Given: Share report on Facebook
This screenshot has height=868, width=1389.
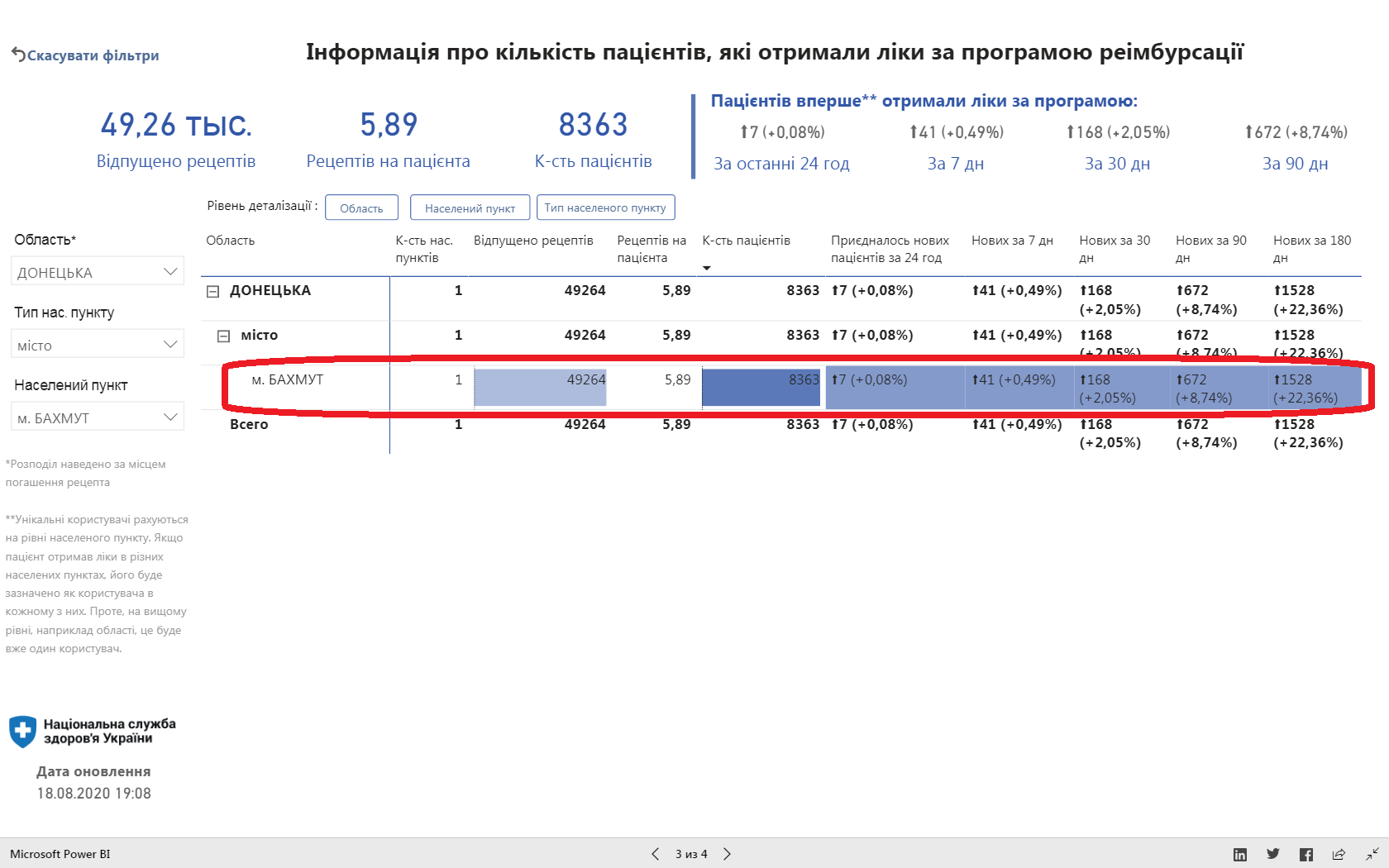Looking at the screenshot, I should (1306, 854).
